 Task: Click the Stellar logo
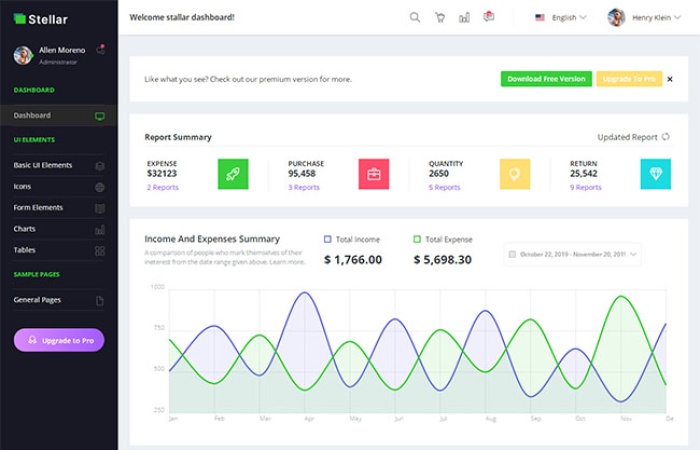(x=41, y=19)
